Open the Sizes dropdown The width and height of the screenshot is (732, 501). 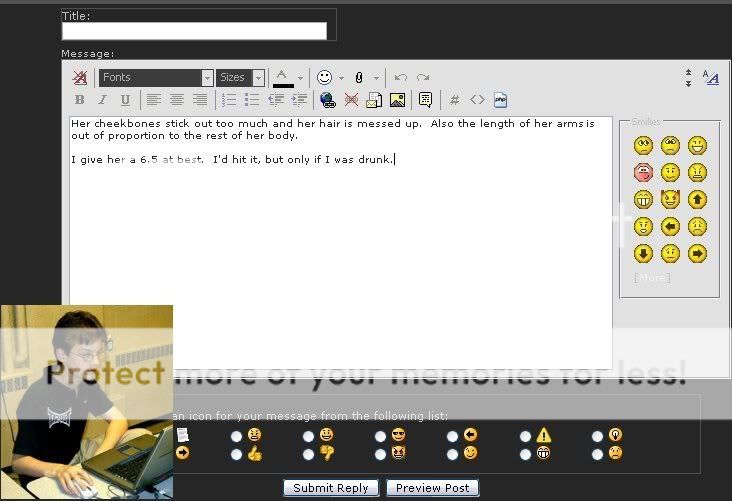pos(241,77)
